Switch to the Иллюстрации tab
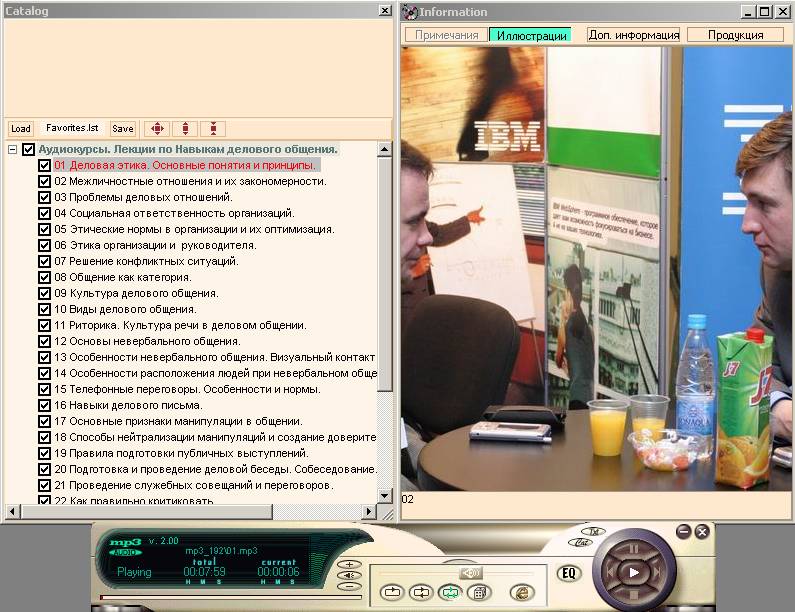 [531, 35]
